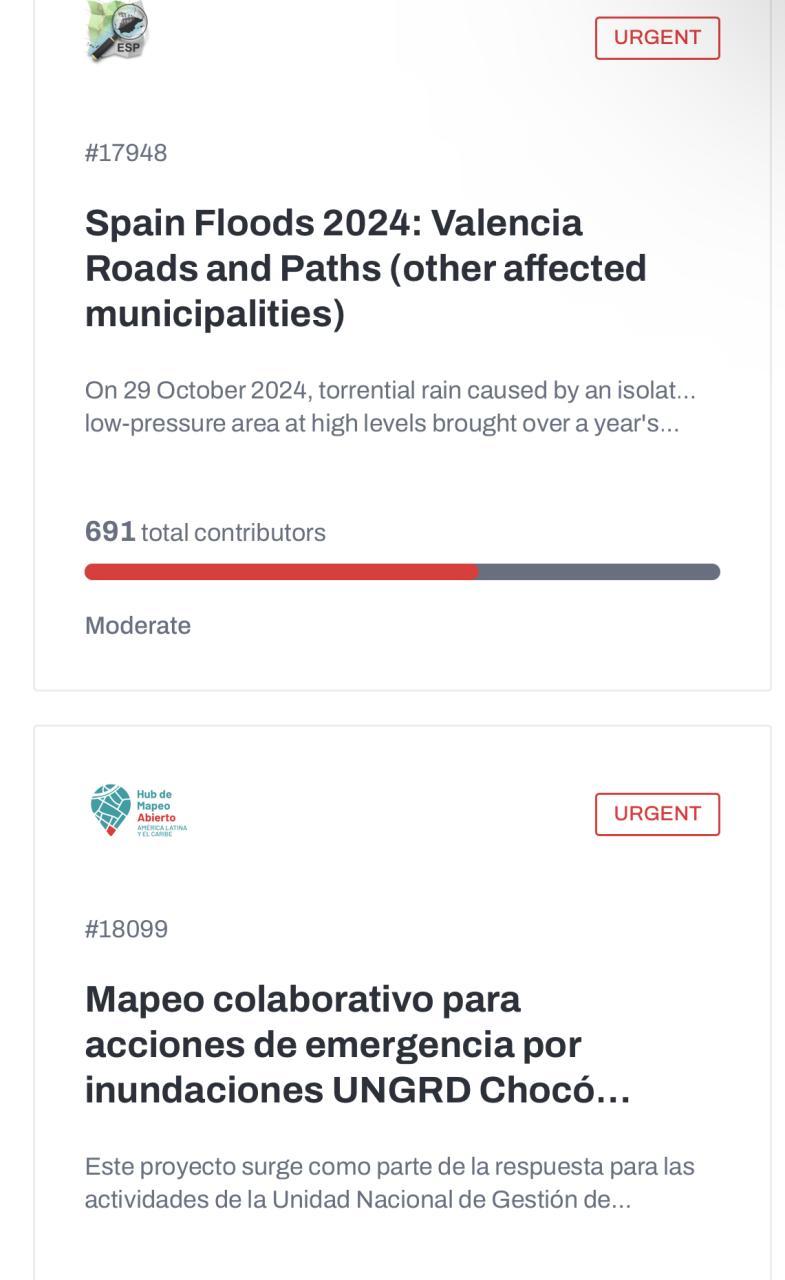Click the line starting "Este proyecto surge"
Screen dimensions: 785x1280
click(x=389, y=1166)
